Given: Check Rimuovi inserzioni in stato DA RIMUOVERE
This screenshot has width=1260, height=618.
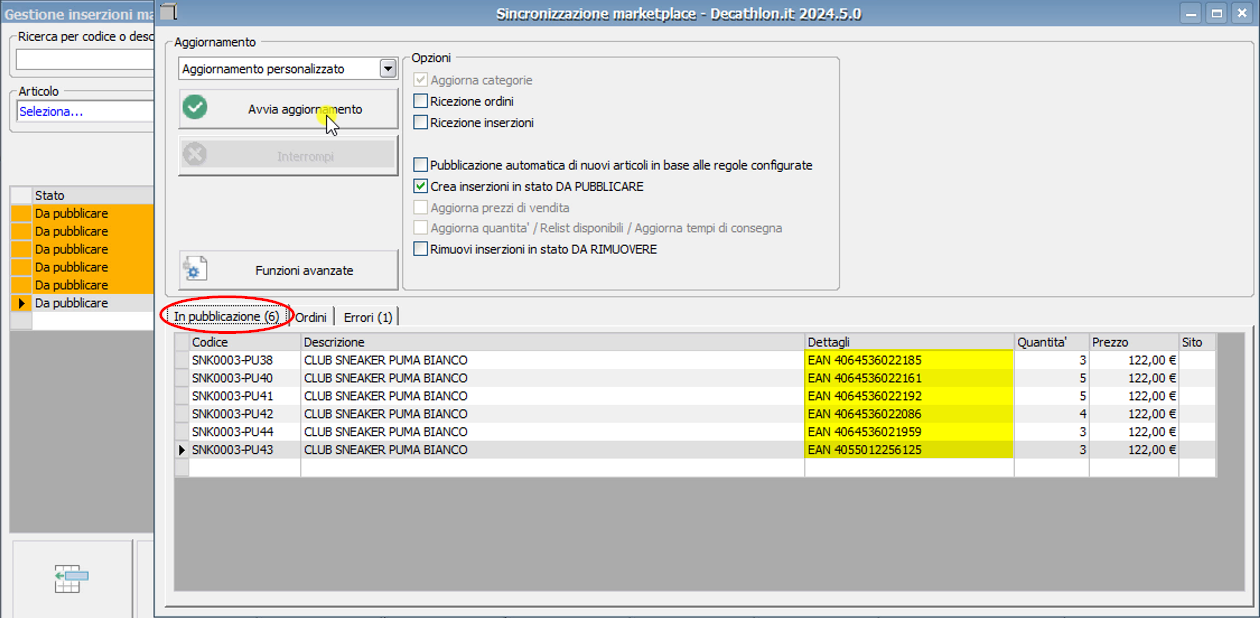Looking at the screenshot, I should click(x=421, y=249).
